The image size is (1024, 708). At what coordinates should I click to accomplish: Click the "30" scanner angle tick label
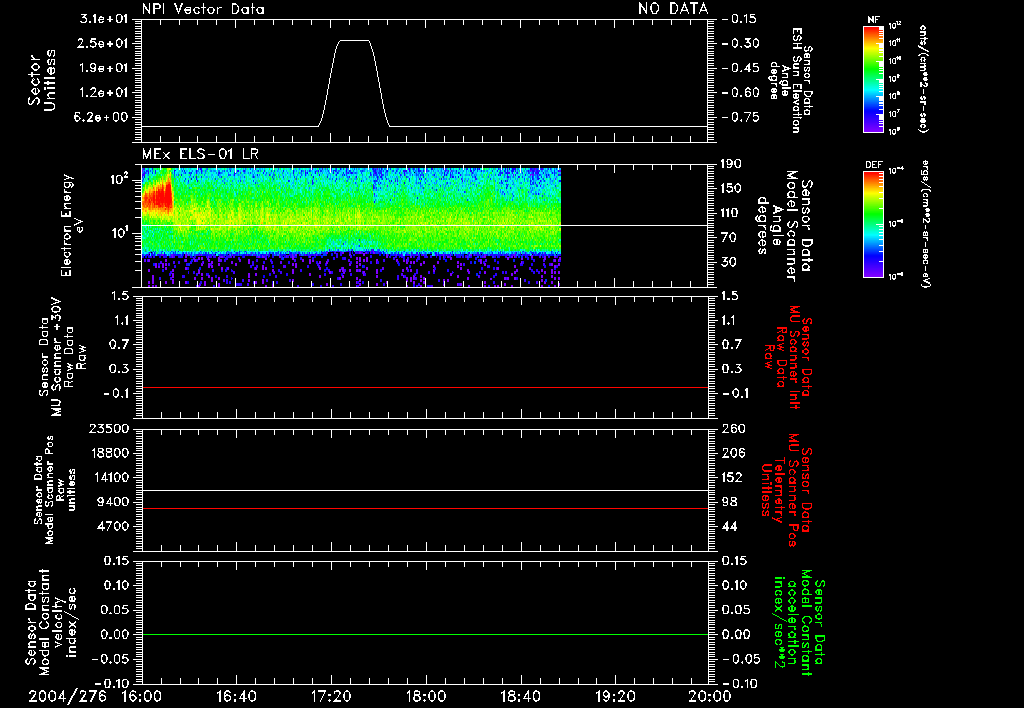coord(728,262)
